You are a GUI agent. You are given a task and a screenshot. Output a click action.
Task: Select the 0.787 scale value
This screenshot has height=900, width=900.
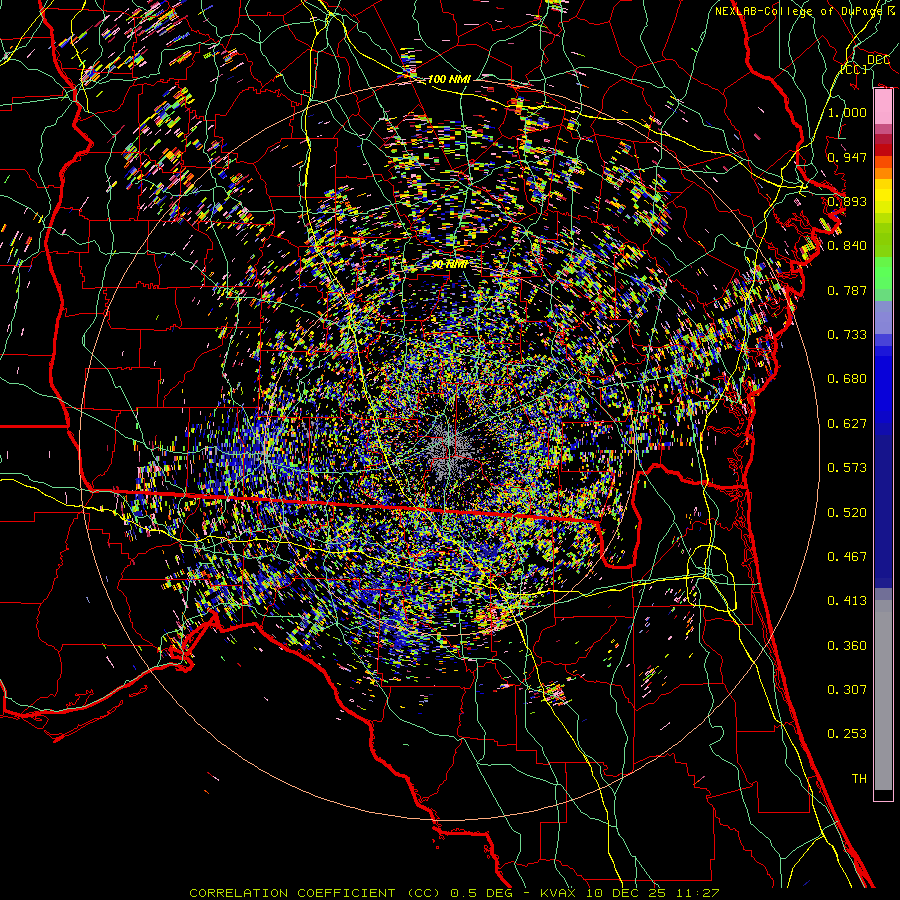coord(847,290)
